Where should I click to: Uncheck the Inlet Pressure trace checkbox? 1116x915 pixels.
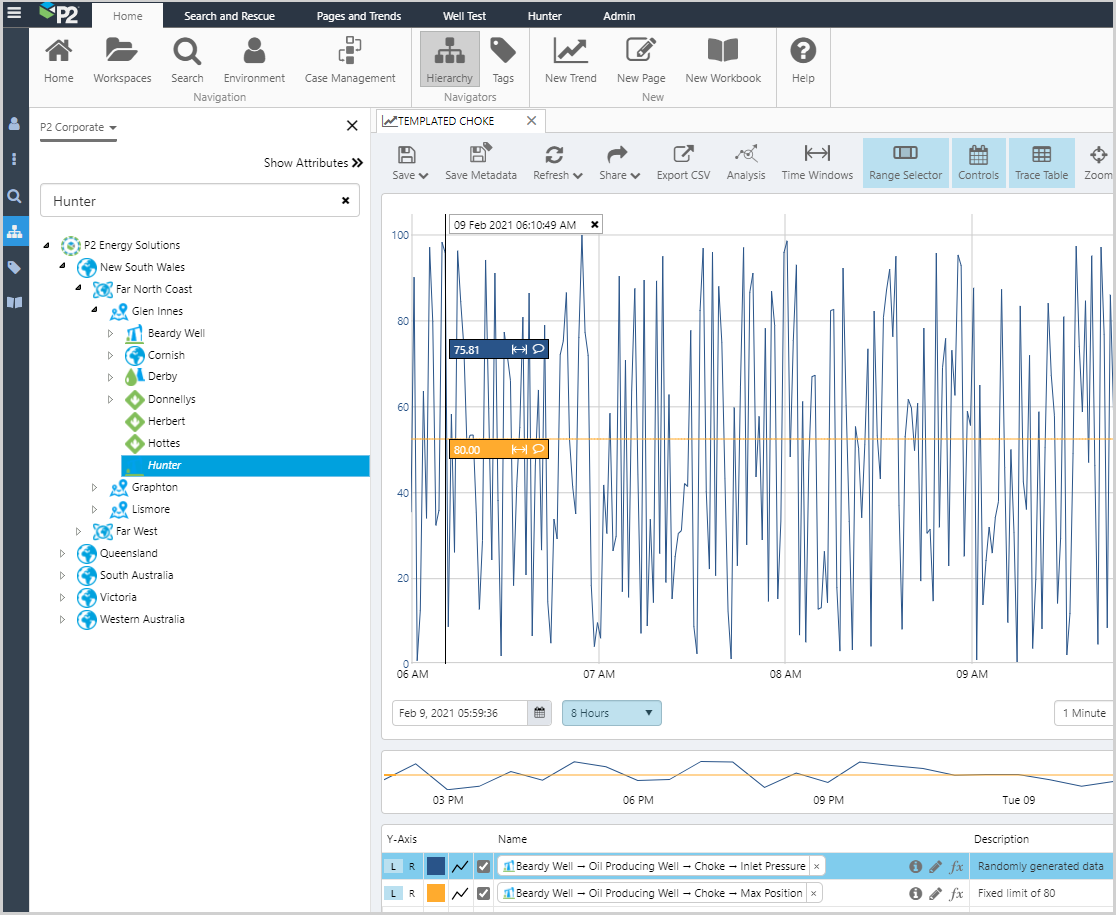(484, 866)
